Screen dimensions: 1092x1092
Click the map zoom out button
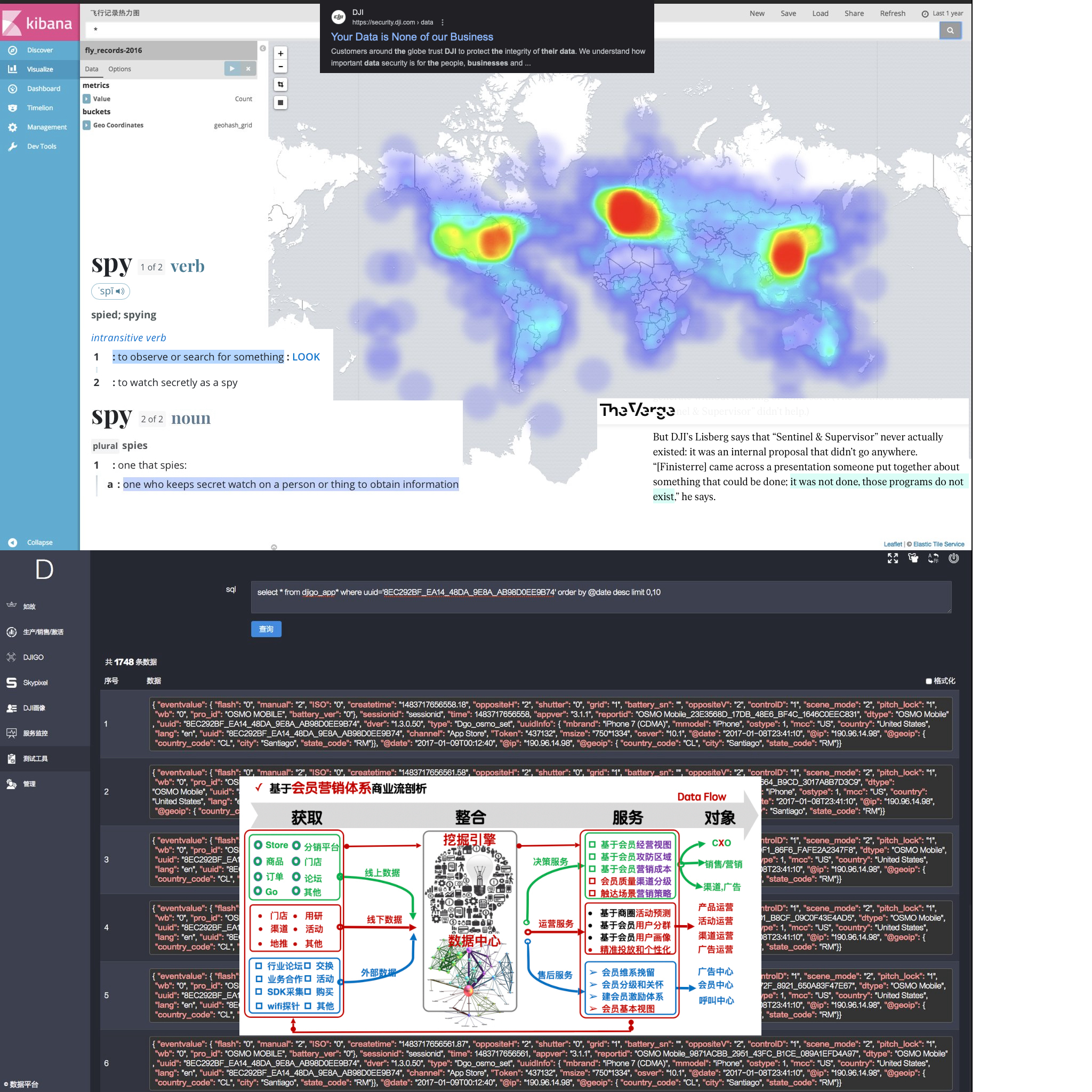coord(280,67)
